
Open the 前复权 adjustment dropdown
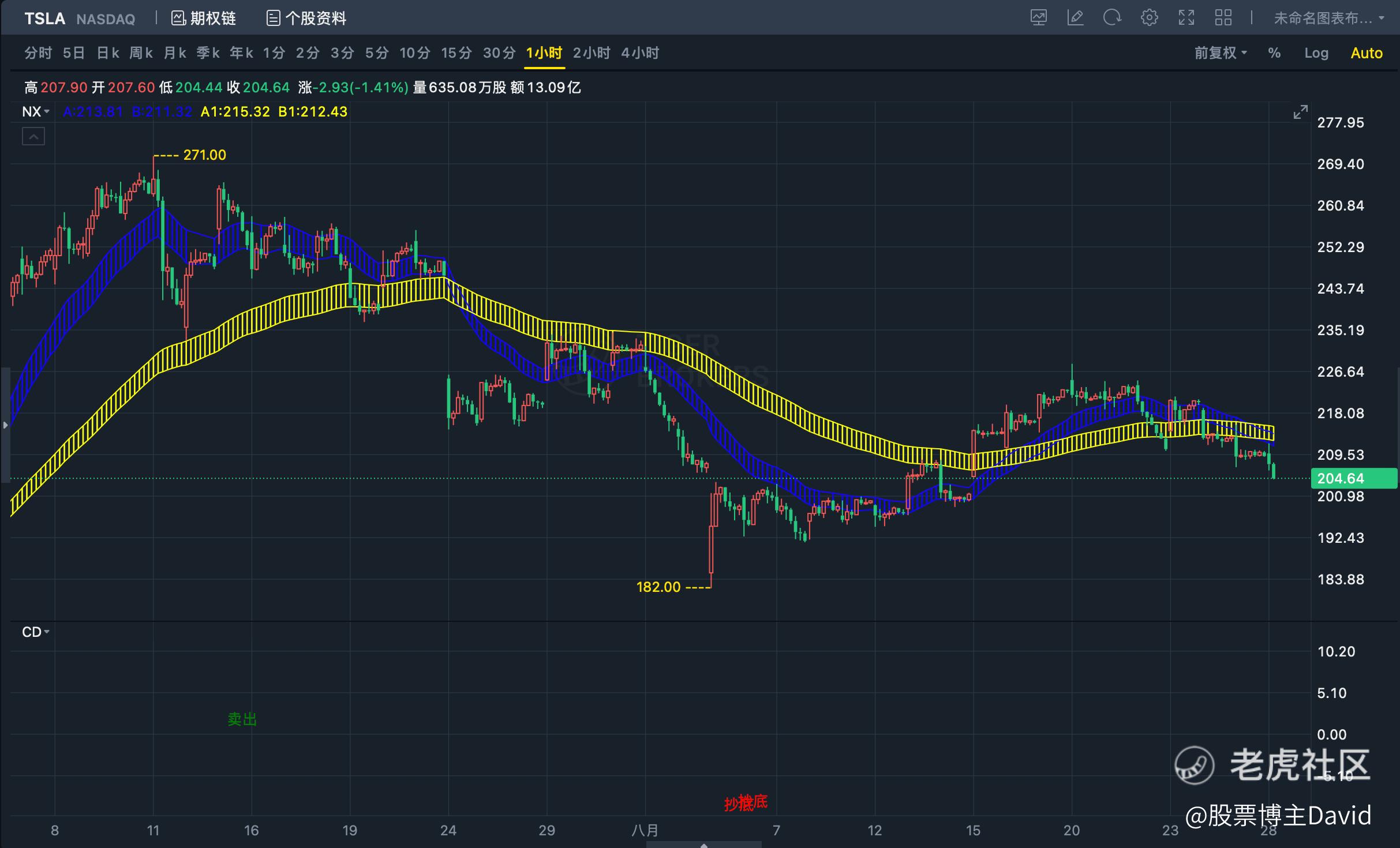point(1220,53)
